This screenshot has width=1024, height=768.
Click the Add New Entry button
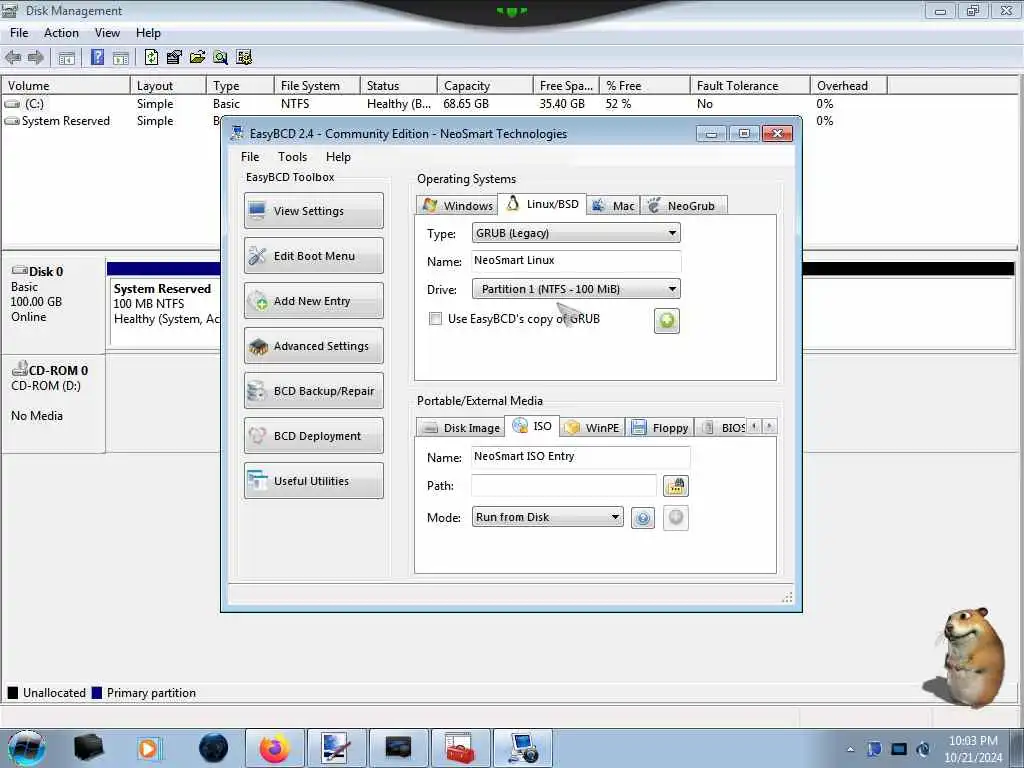pyautogui.click(x=313, y=300)
